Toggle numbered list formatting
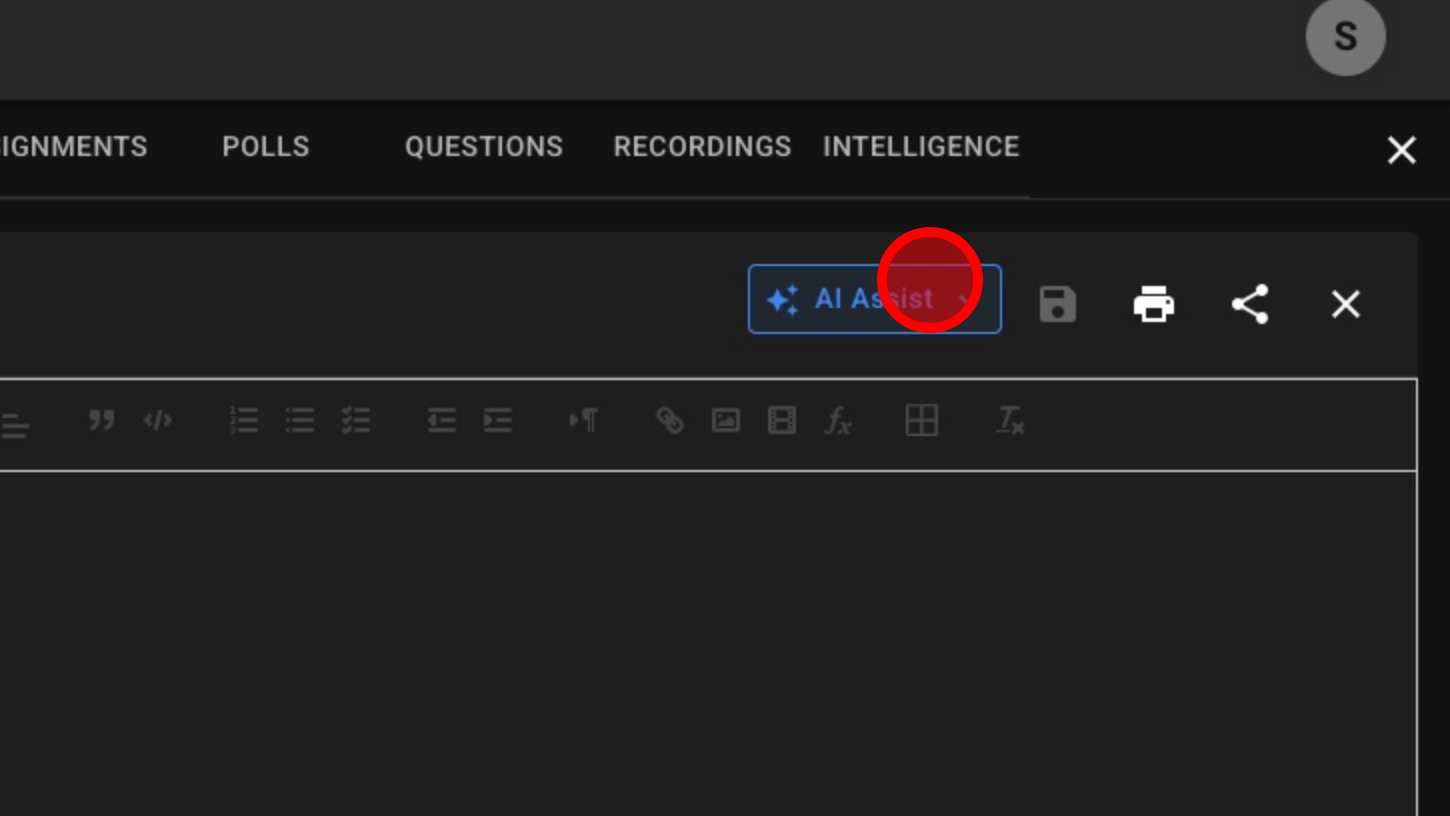The height and width of the screenshot is (816, 1450). click(244, 421)
